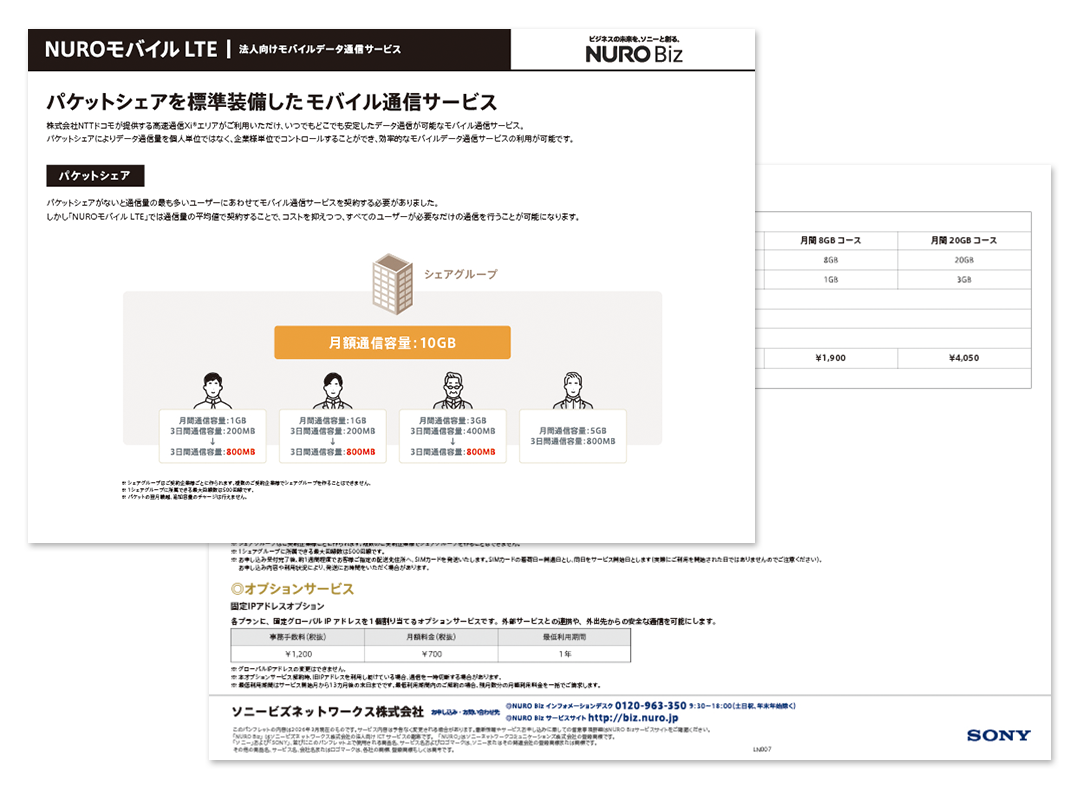Click the 月間 8GB コース table header
Viewport: 1080px width, 790px height.
[x=831, y=240]
